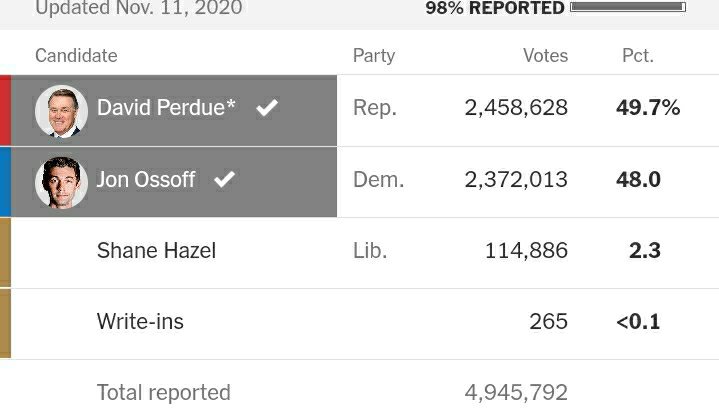
Task: Click the Write-ins row label
Action: [x=140, y=322]
